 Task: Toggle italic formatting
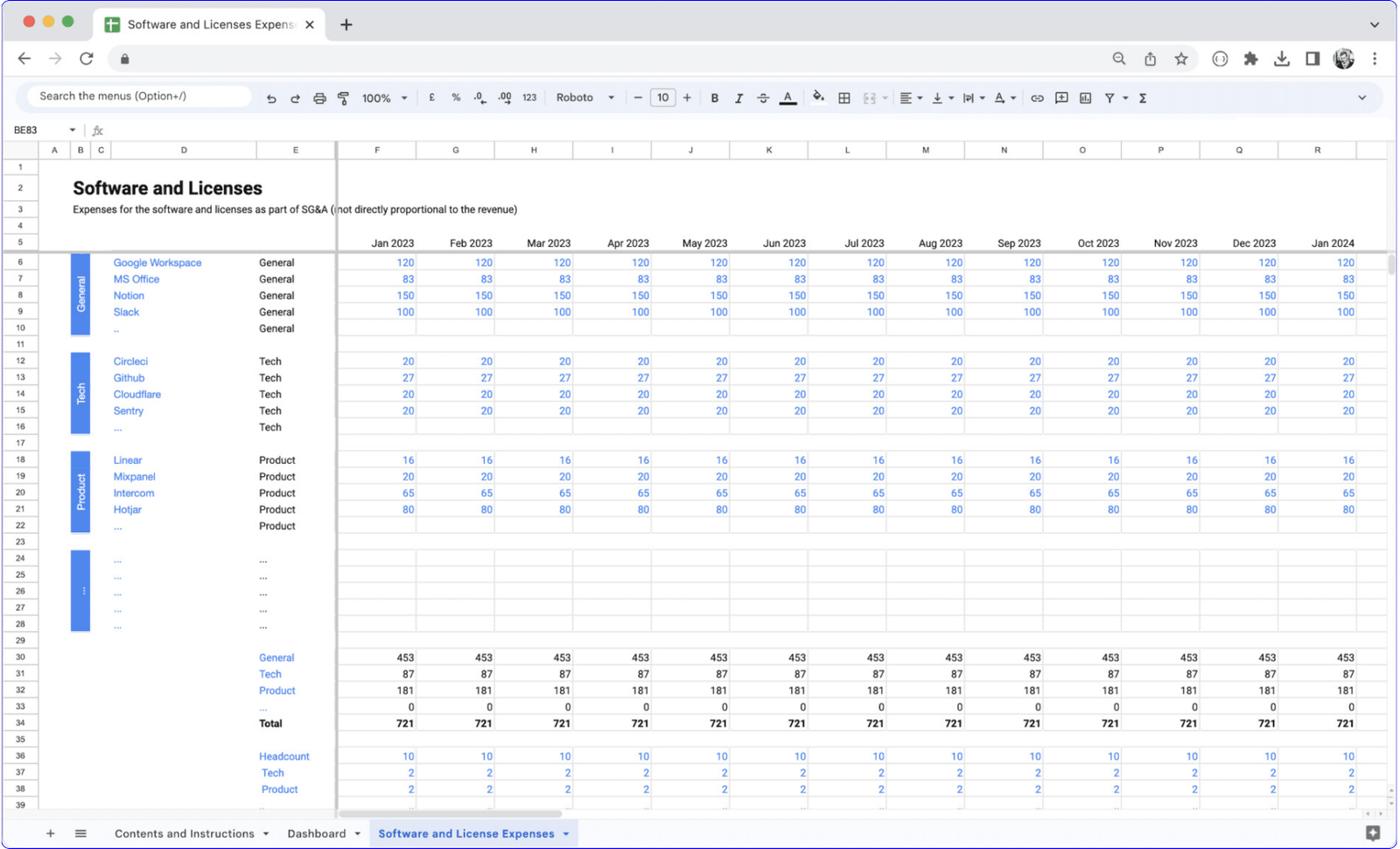click(738, 98)
